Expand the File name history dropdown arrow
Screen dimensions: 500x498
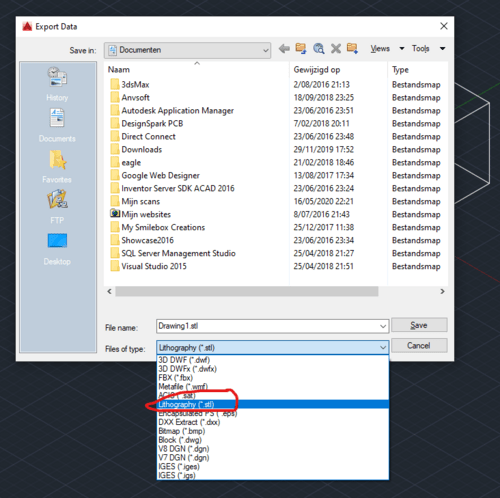click(383, 326)
